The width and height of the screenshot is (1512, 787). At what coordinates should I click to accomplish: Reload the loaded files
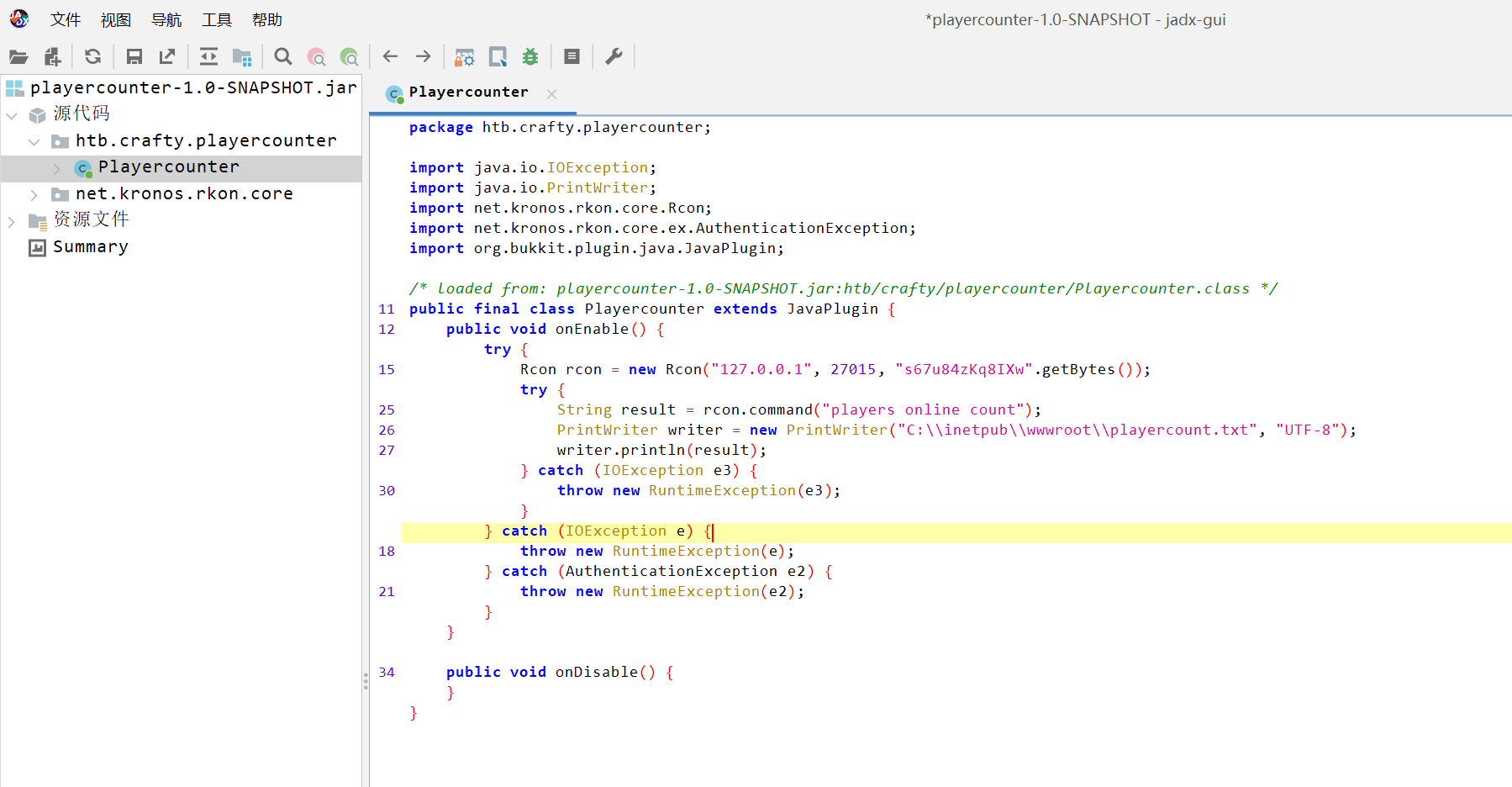tap(92, 56)
